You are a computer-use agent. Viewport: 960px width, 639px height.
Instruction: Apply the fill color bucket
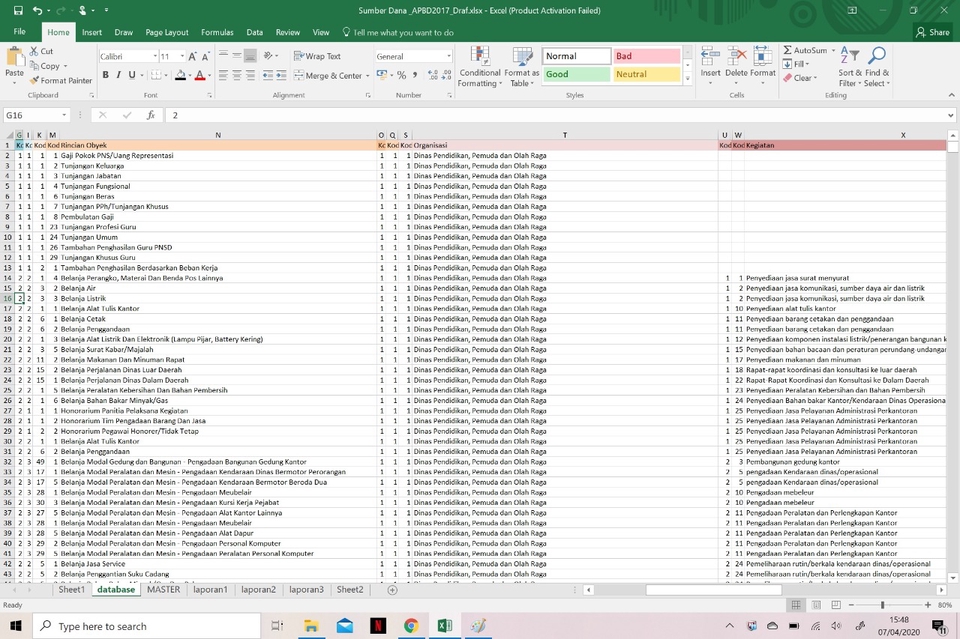(180, 75)
